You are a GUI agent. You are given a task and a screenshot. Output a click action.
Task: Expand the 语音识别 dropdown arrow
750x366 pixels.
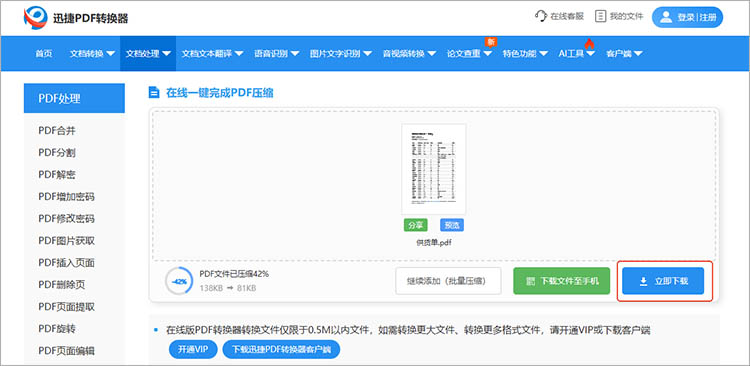click(295, 54)
